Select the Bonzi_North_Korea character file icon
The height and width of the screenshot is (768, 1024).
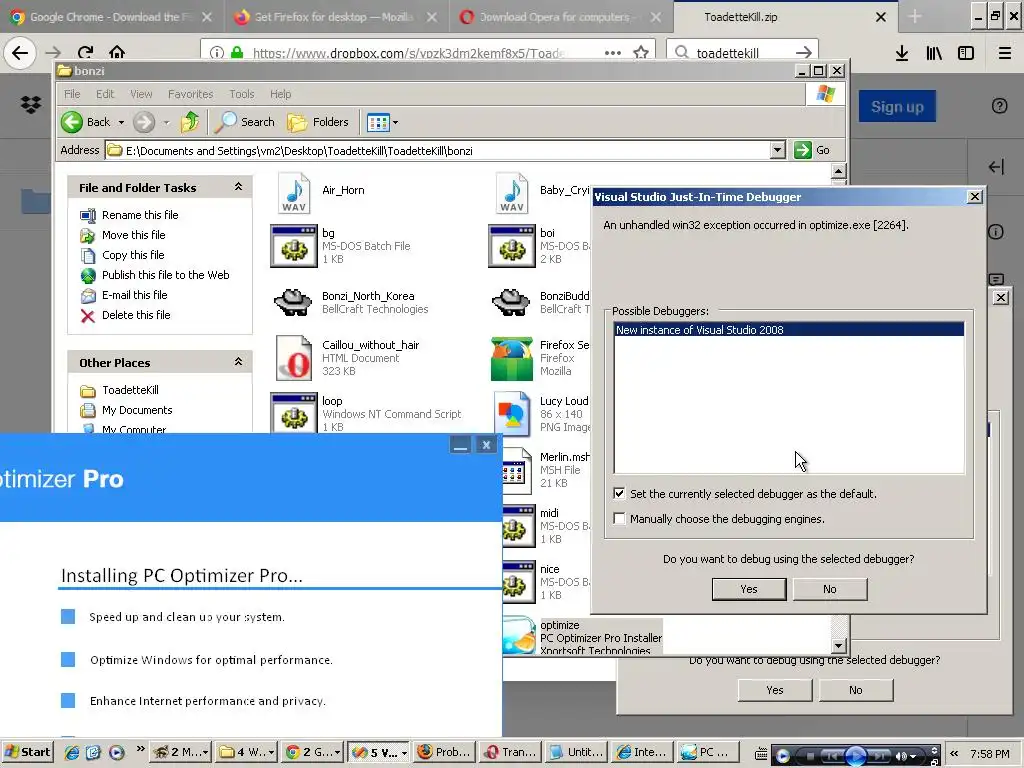click(293, 302)
